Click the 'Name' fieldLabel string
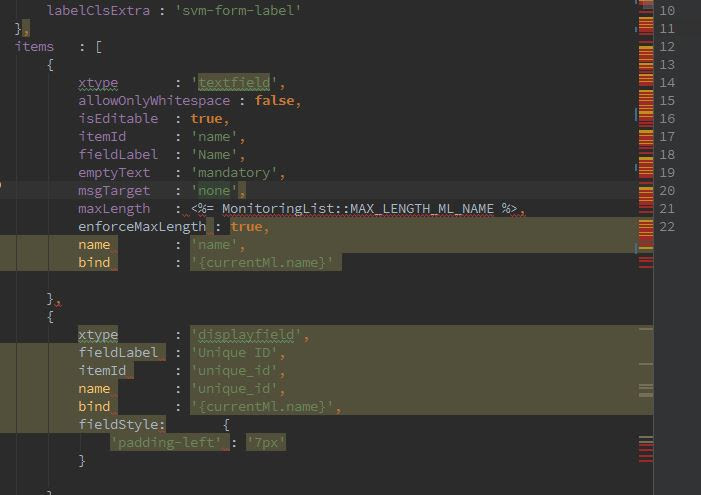 214,155
